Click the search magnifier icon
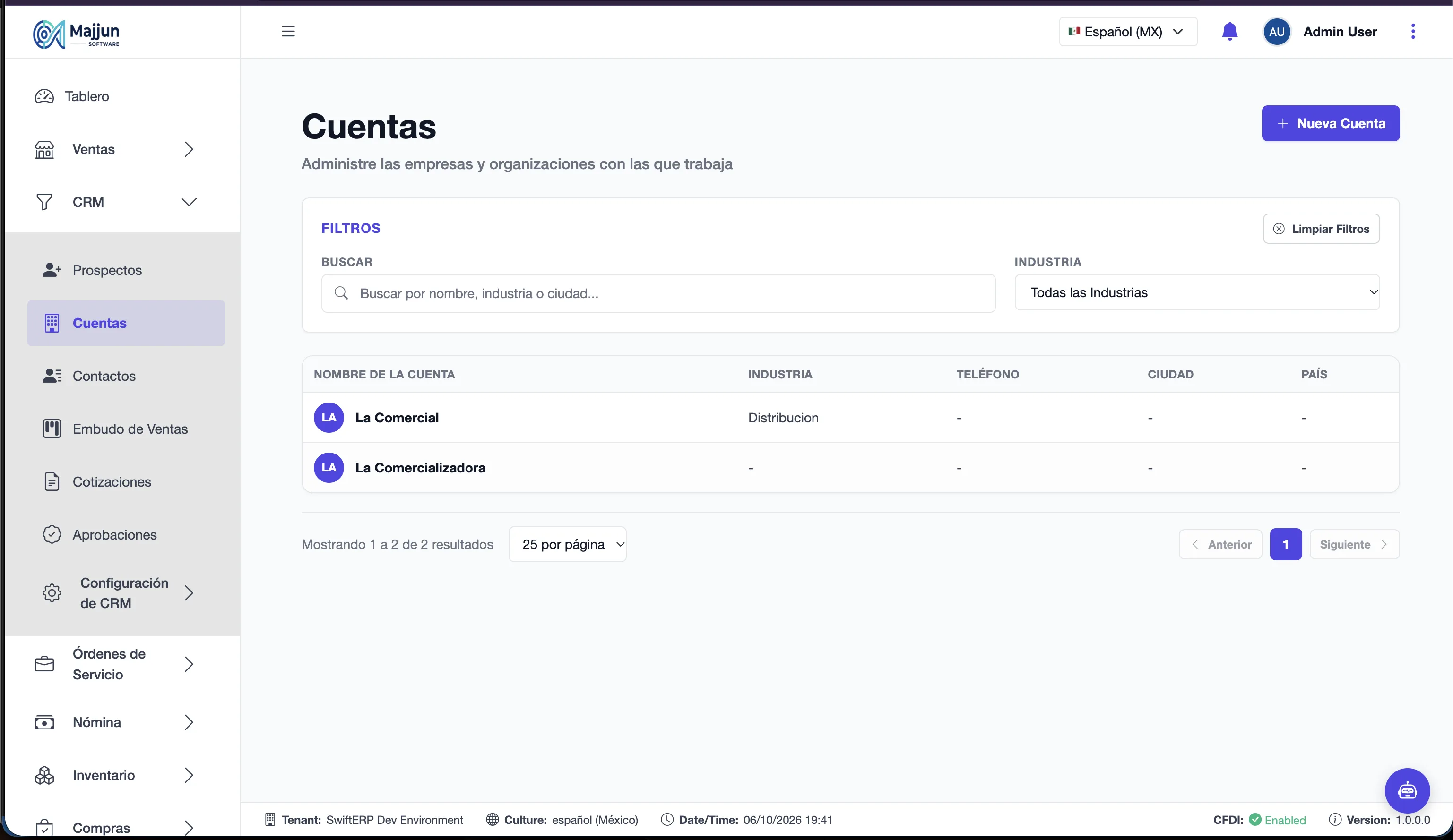Screen dimensions: 1453x840 (x=341, y=293)
